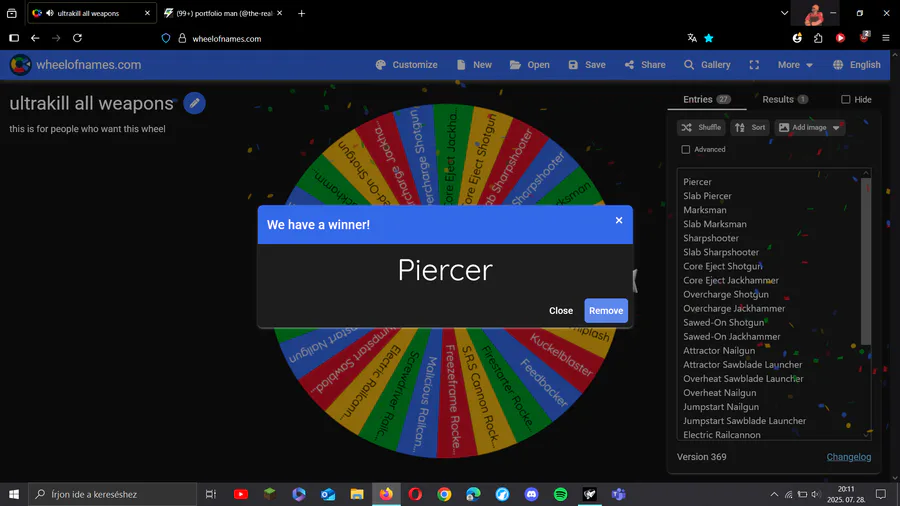Reload the page

click(x=77, y=38)
